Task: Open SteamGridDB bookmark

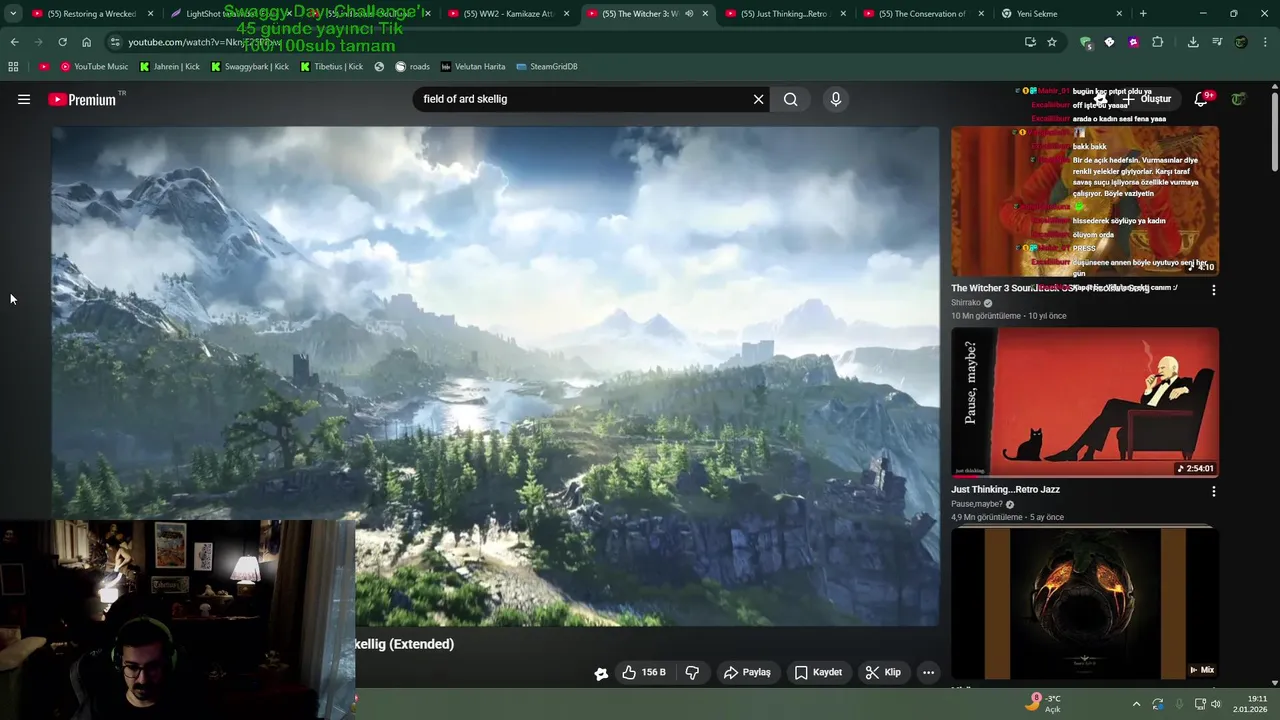Action: point(547,66)
